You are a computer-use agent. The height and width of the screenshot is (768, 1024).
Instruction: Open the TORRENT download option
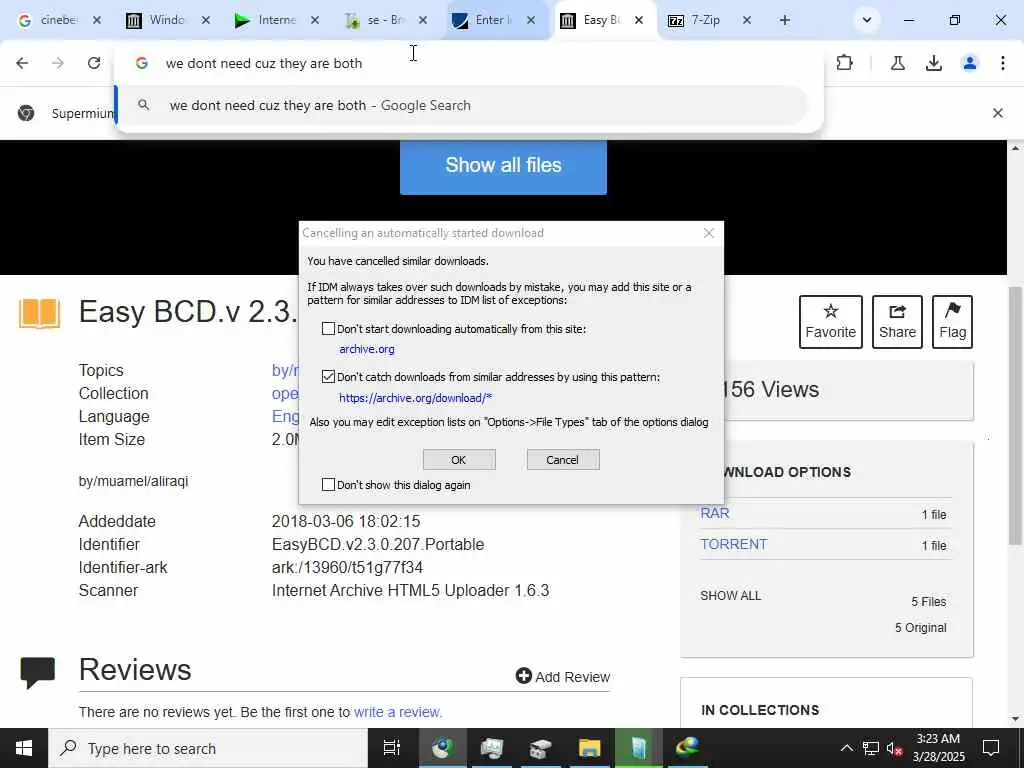tap(733, 544)
